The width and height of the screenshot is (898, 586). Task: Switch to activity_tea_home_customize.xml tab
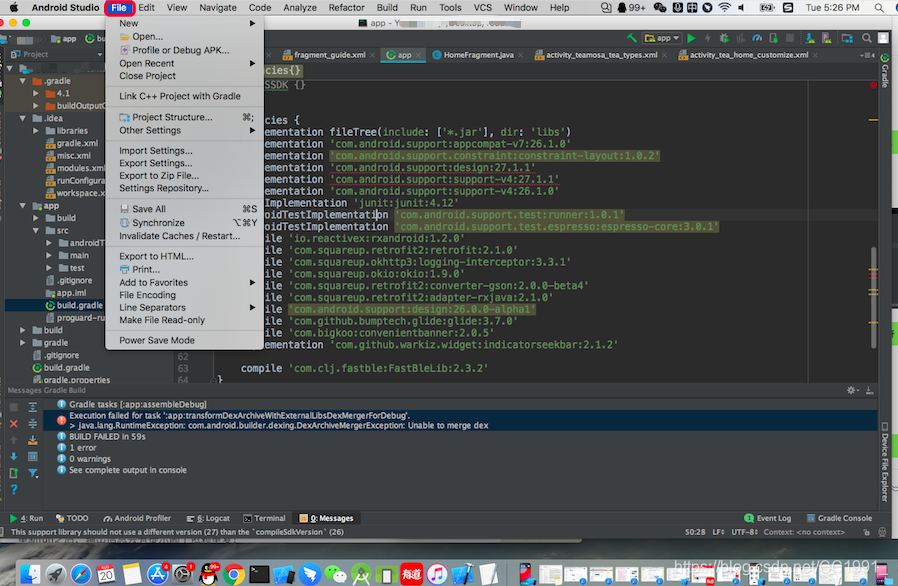click(749, 55)
